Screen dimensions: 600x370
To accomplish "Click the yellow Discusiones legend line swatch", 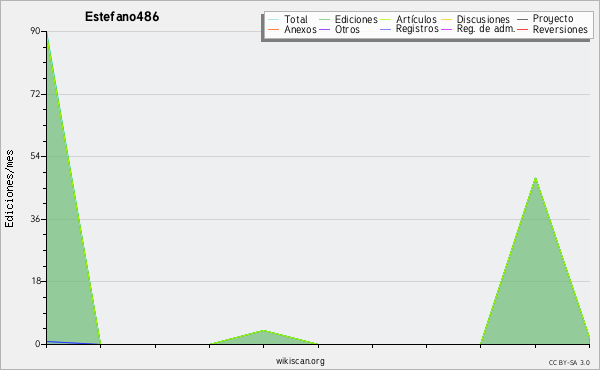I will (x=447, y=20).
